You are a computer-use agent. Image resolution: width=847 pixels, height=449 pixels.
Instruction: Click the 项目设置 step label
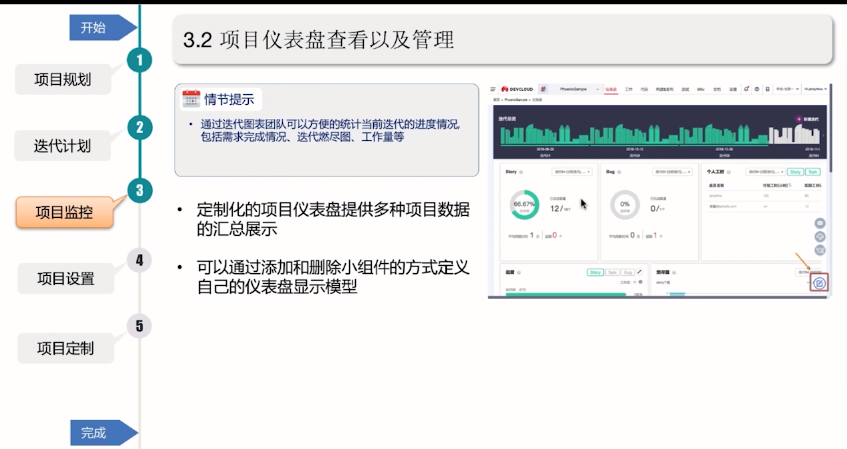click(66, 279)
